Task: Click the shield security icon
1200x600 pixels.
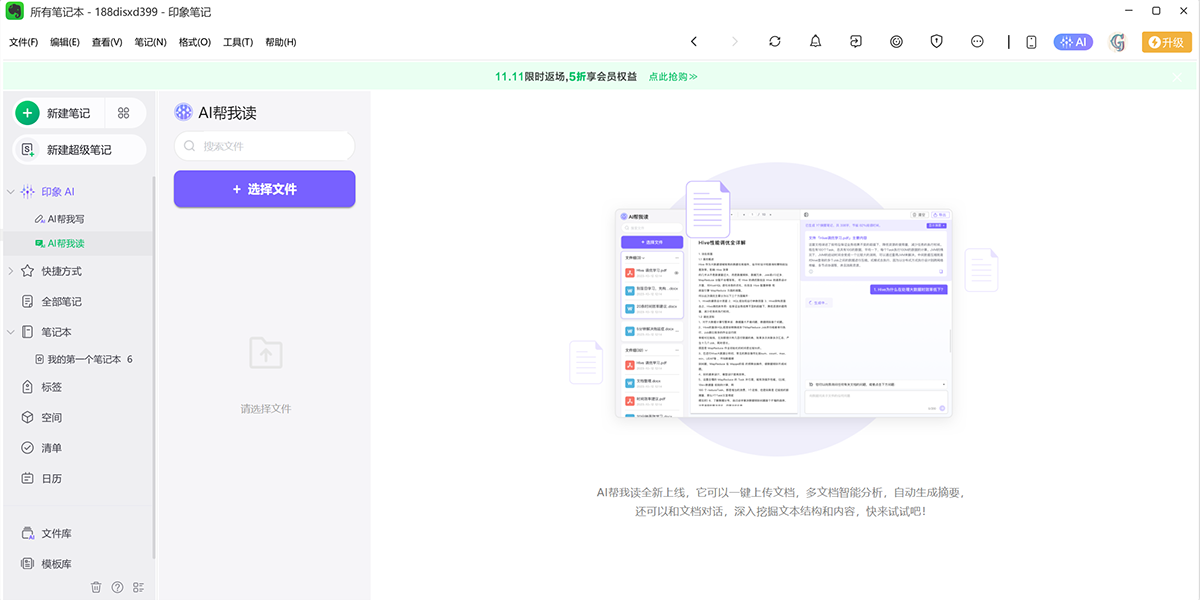Action: click(937, 42)
